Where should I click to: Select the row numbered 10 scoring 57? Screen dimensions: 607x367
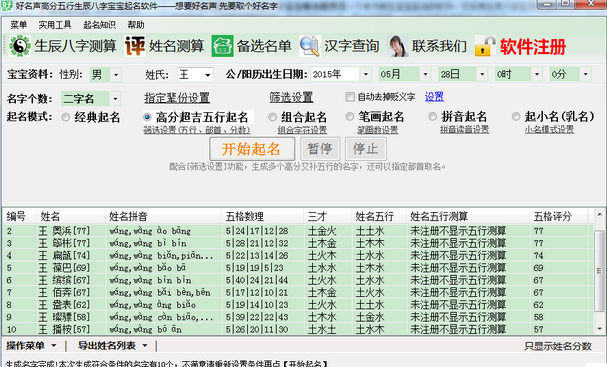pos(298,329)
